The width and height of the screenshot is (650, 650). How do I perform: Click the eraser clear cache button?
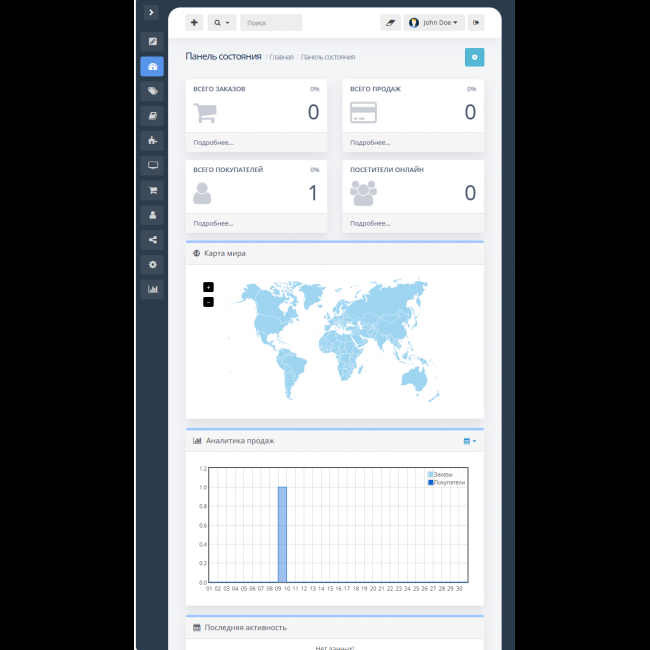390,22
